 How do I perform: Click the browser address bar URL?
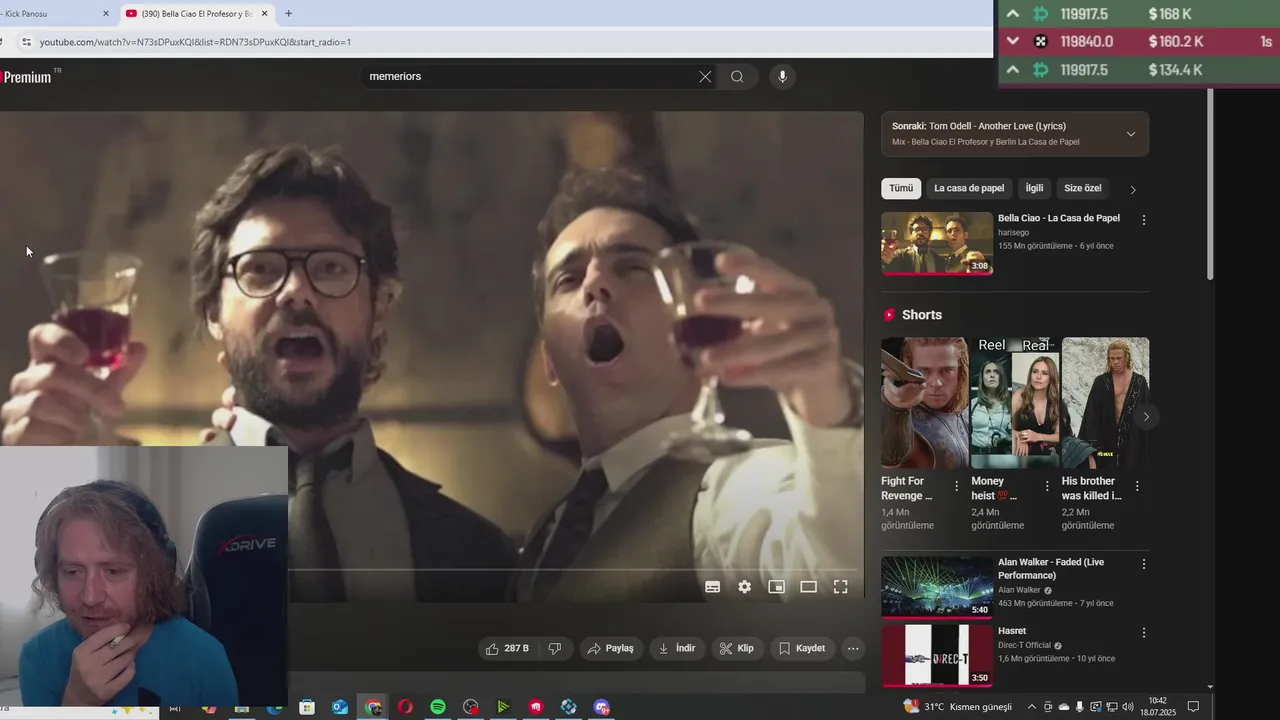coord(195,42)
